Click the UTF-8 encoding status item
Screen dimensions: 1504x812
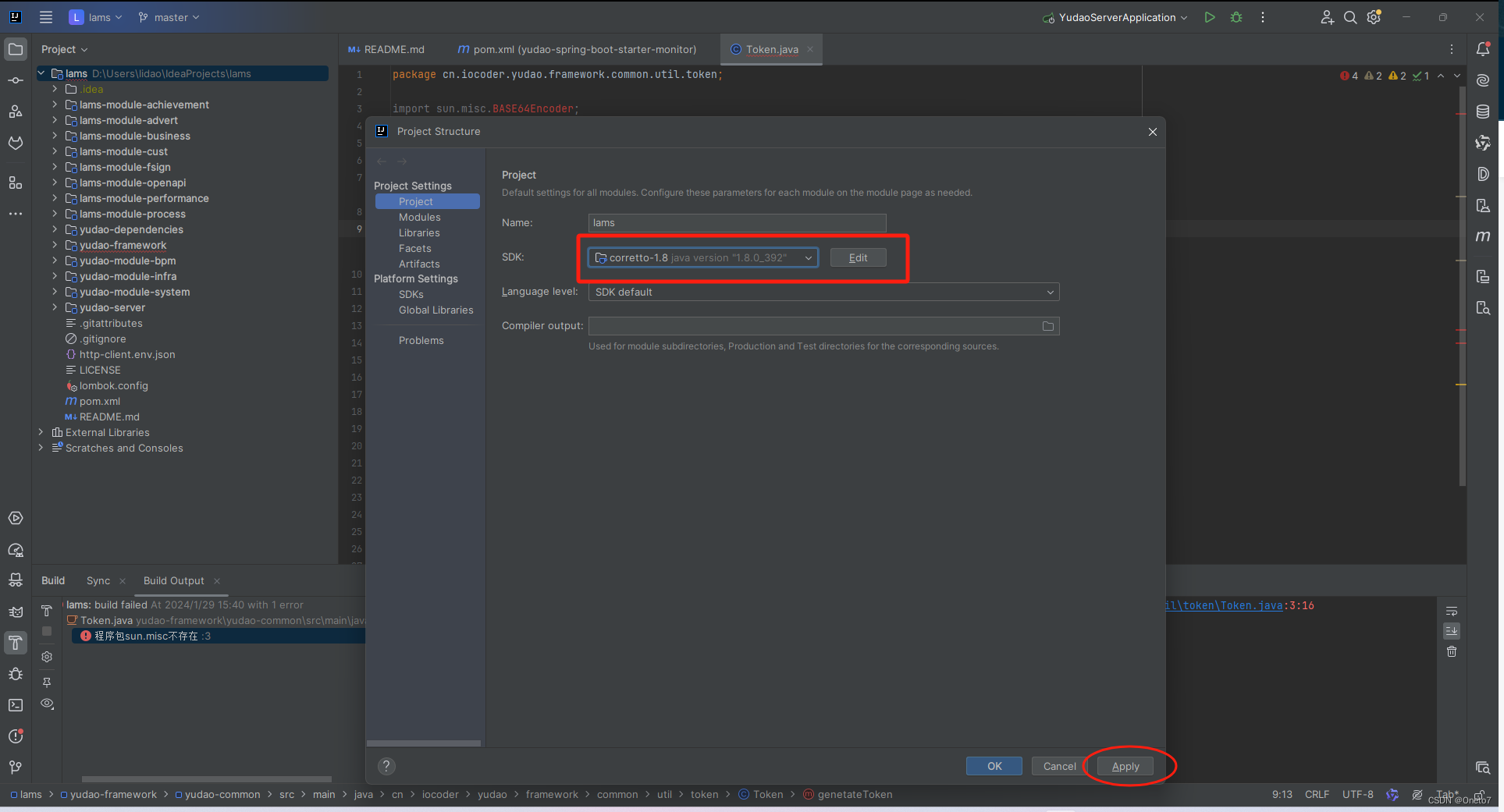coord(1357,794)
